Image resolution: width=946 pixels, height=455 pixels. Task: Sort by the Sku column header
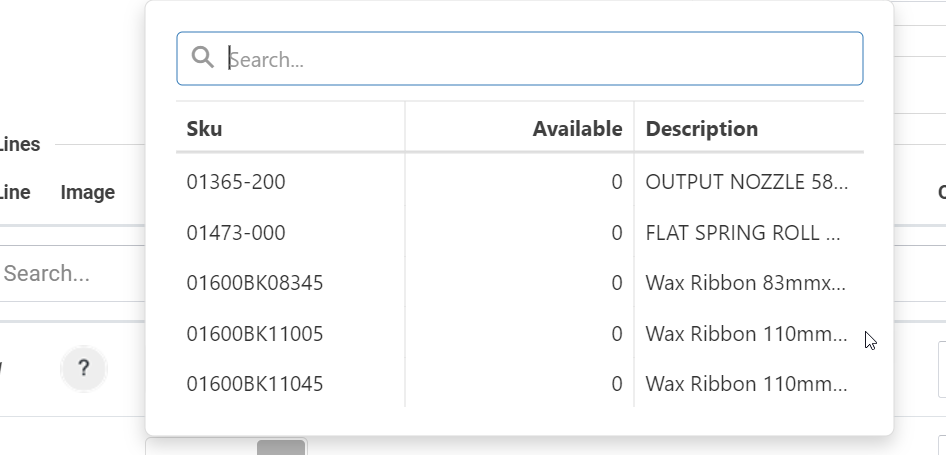(205, 129)
